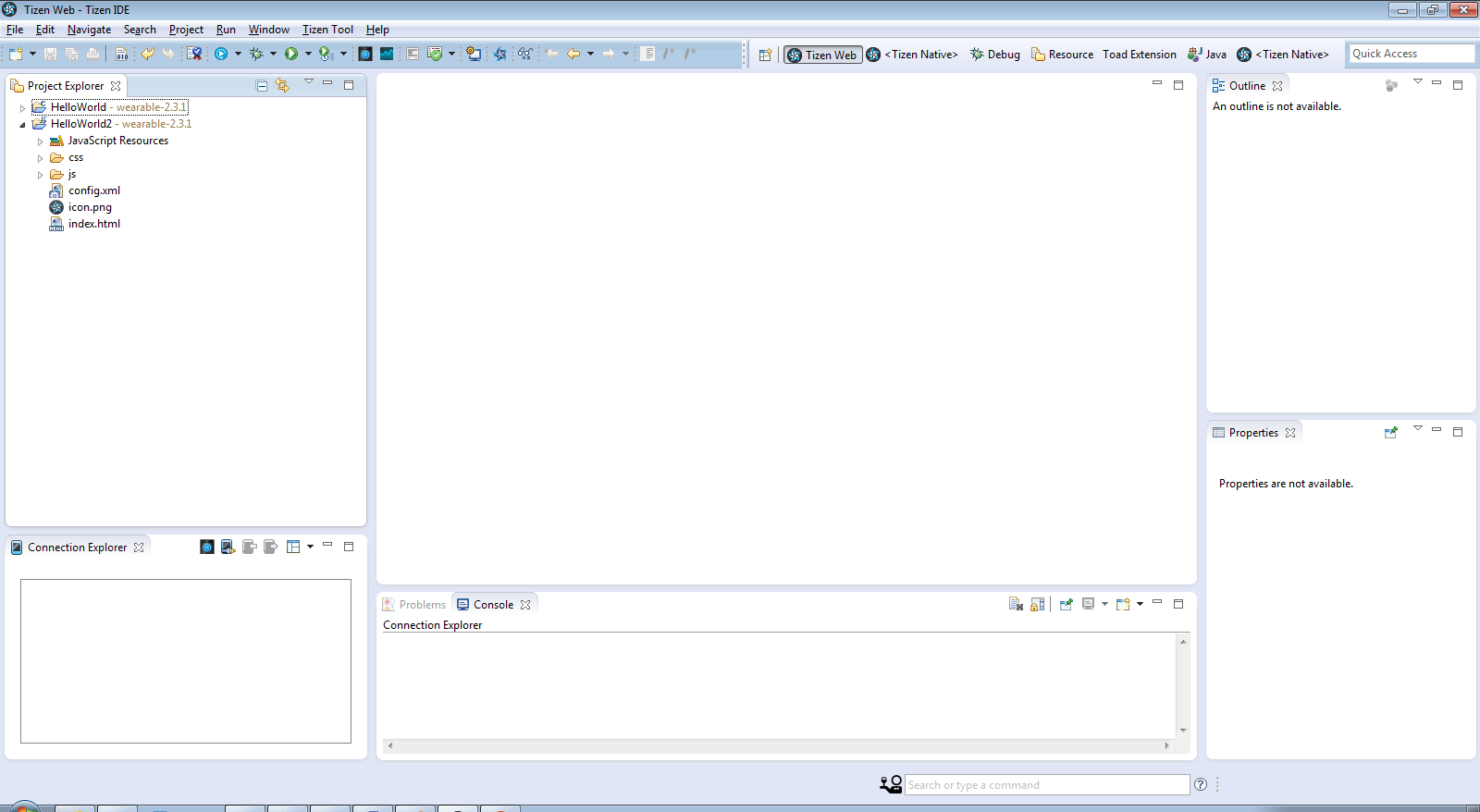Switch to the Debug perspective
The width and height of the screenshot is (1480, 812).
[995, 55]
